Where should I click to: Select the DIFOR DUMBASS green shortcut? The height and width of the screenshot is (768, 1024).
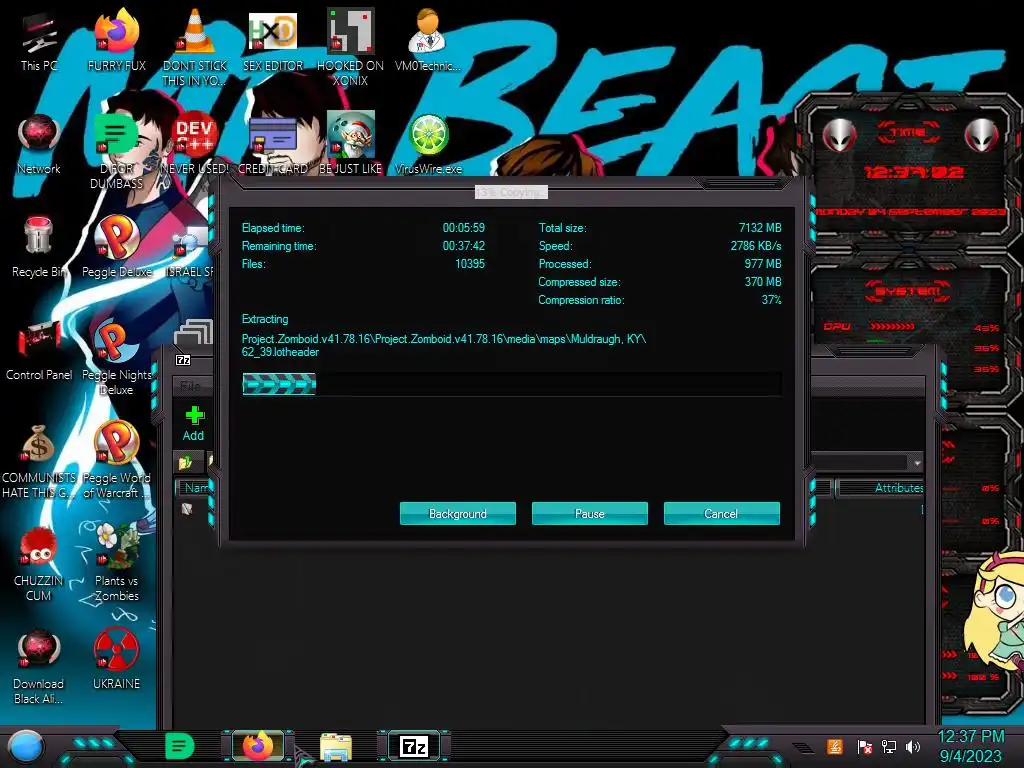(x=116, y=150)
